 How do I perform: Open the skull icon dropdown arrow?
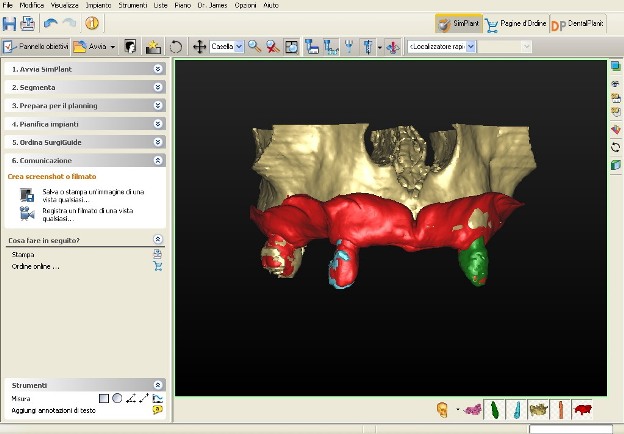pyautogui.click(x=458, y=409)
